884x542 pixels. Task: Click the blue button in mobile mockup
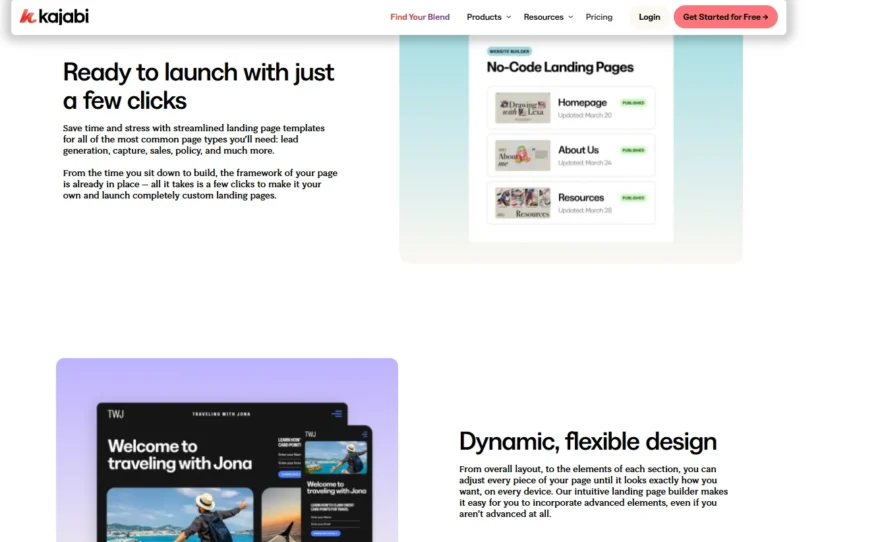[325, 533]
